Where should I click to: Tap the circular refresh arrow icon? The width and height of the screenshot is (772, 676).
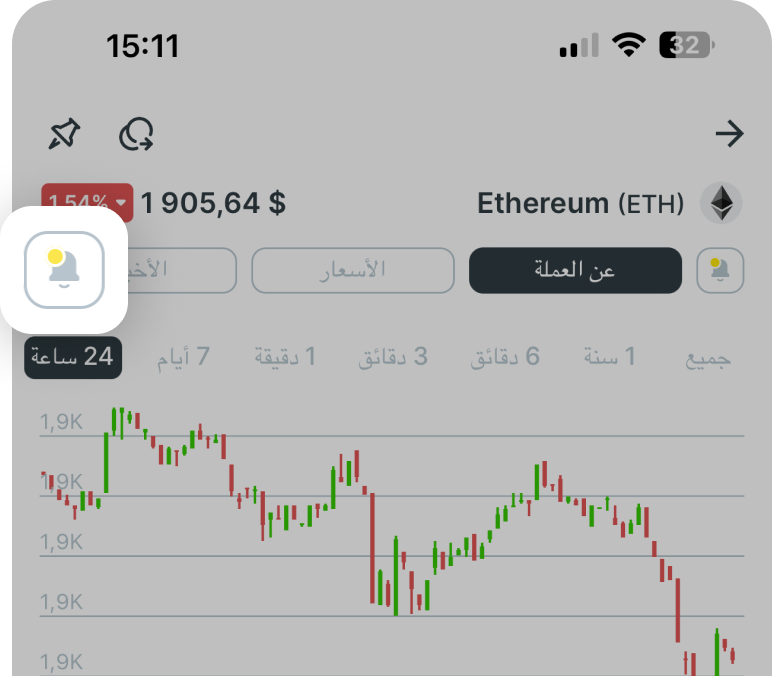[x=136, y=135]
